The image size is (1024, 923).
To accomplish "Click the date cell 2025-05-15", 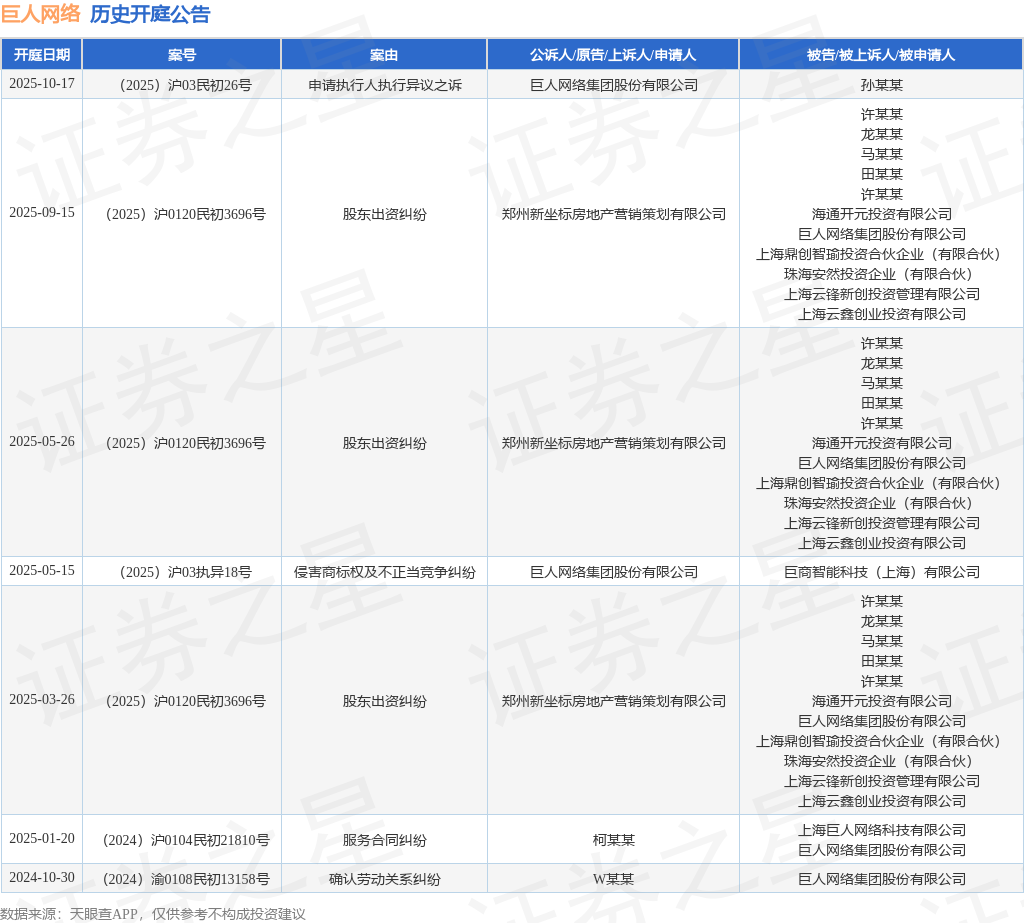I will pyautogui.click(x=42, y=570).
